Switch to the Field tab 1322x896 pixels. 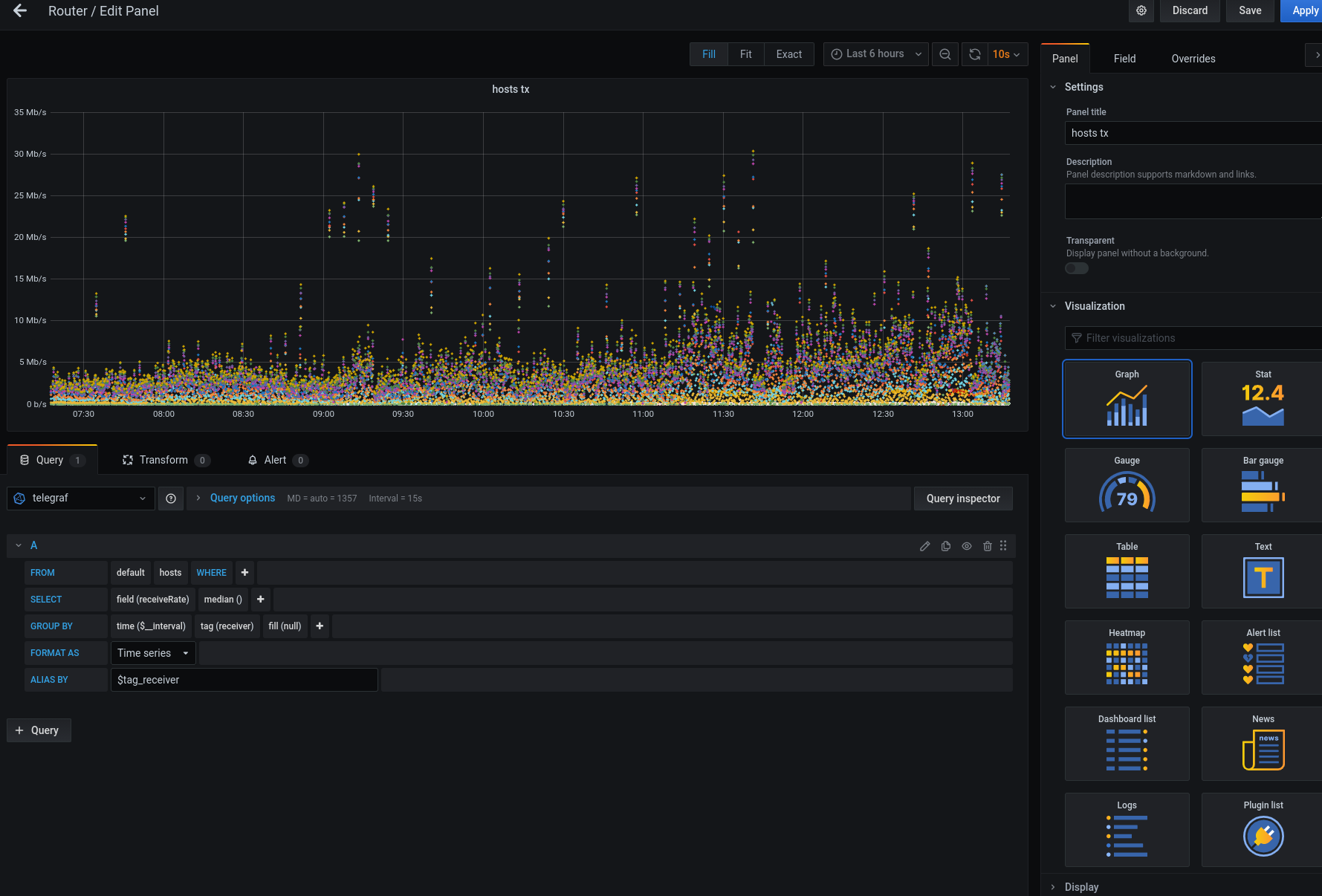[1124, 59]
